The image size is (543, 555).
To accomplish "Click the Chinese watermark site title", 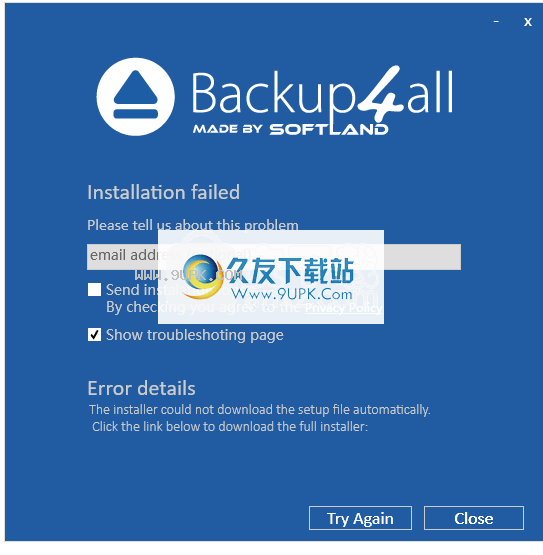I will (290, 271).
